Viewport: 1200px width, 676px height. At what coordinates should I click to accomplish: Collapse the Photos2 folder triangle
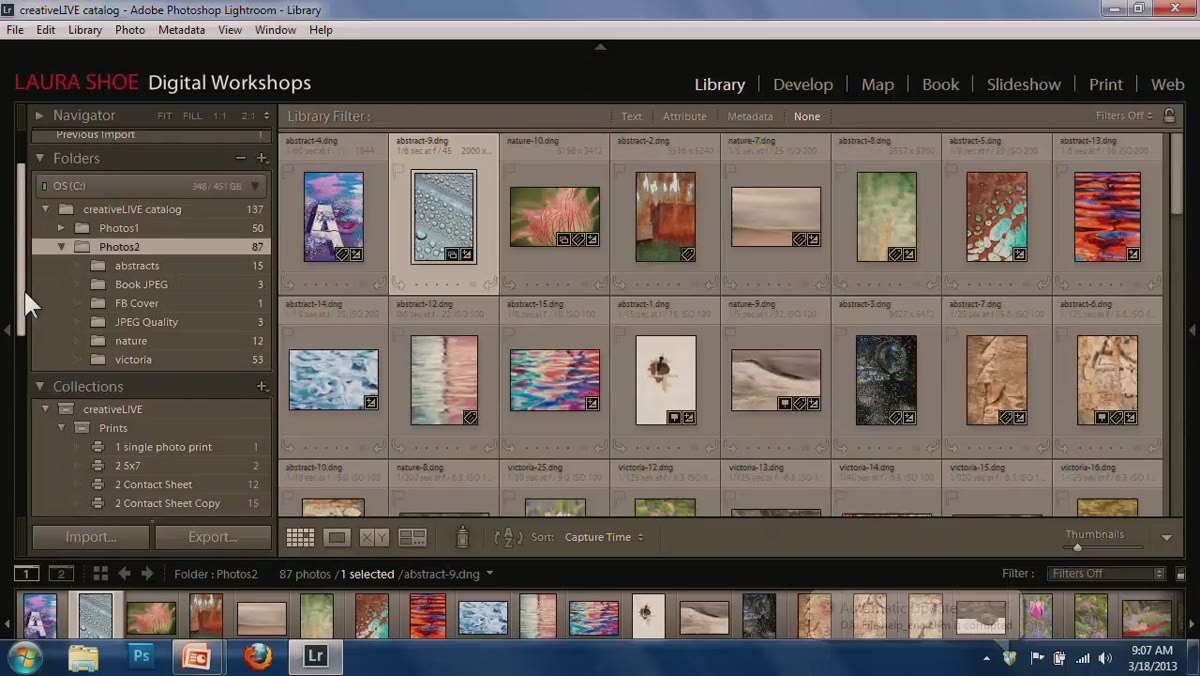point(61,247)
